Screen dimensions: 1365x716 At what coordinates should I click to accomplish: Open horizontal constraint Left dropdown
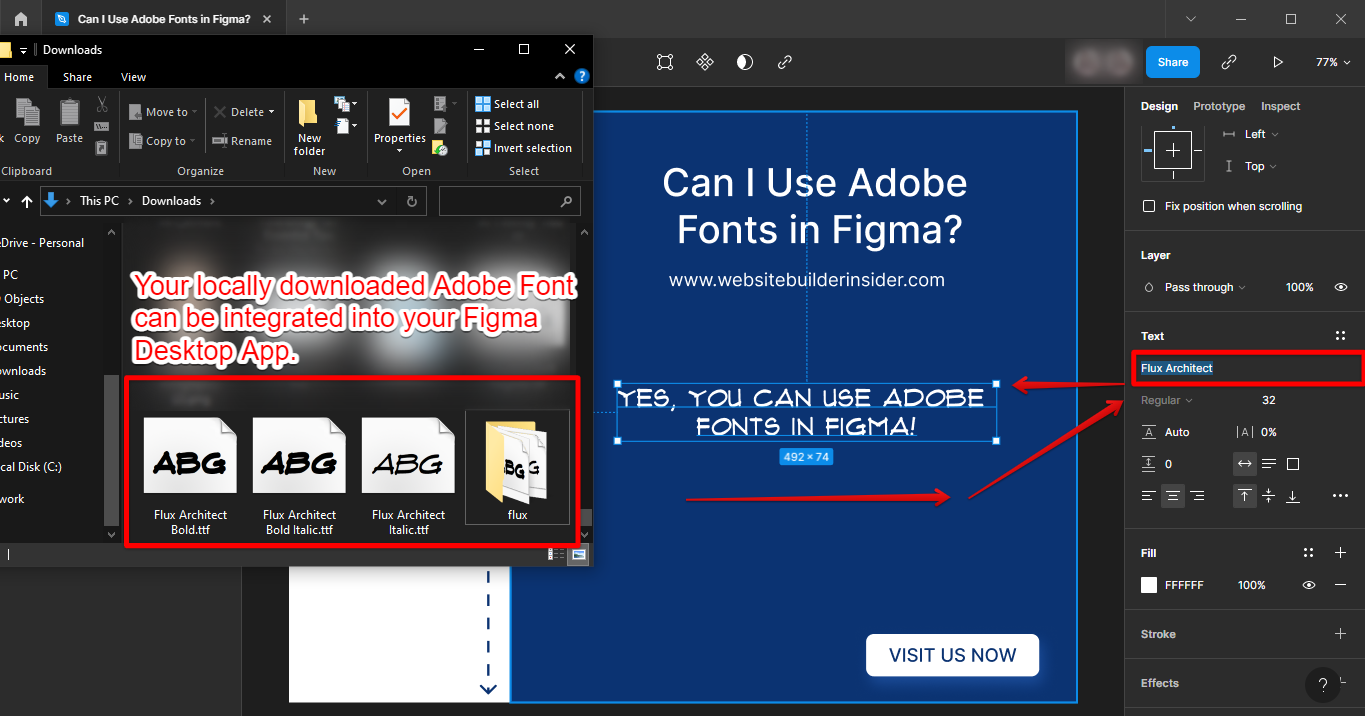click(1261, 134)
